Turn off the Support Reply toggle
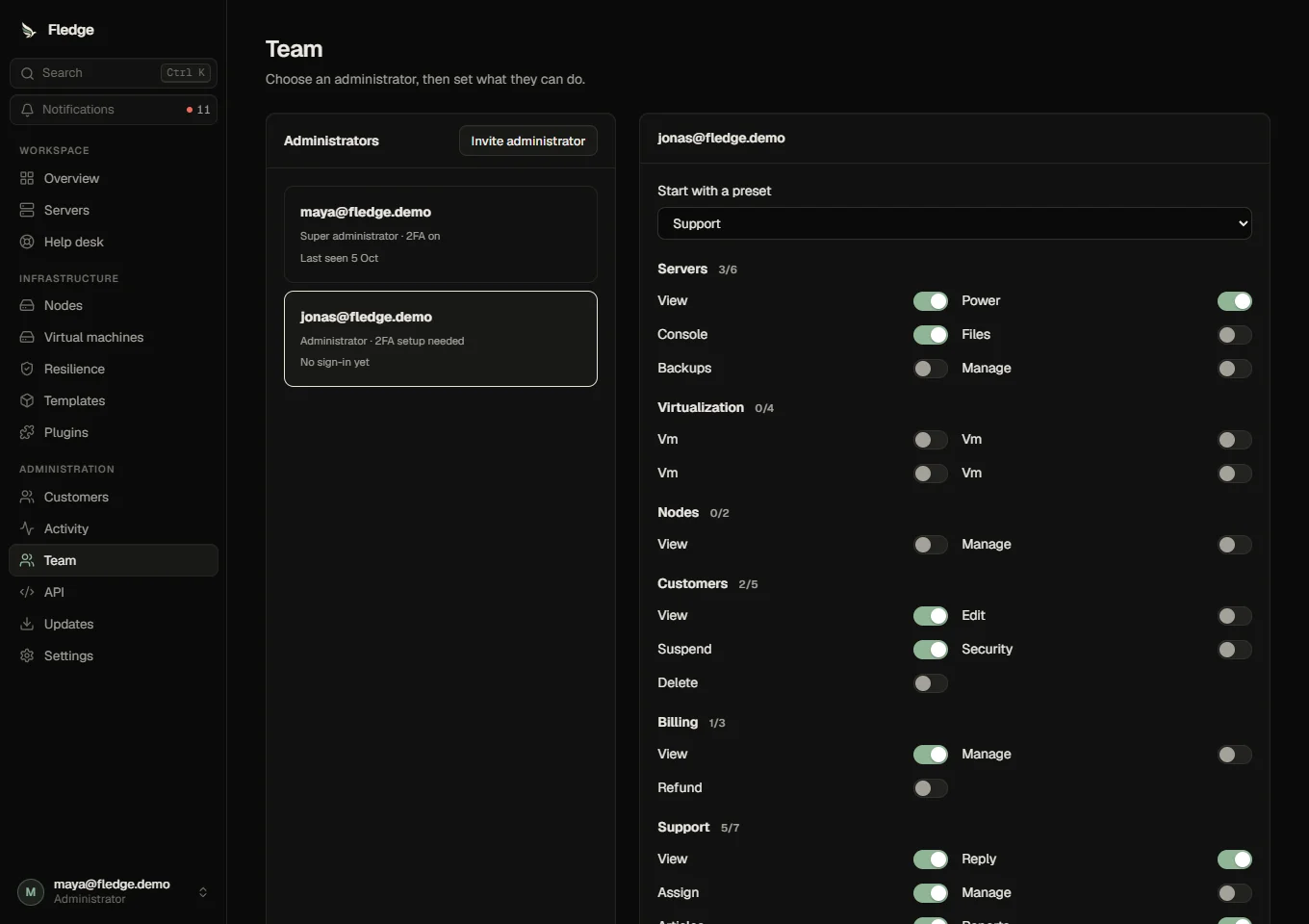Screen dimensions: 1309x924 (1235, 860)
